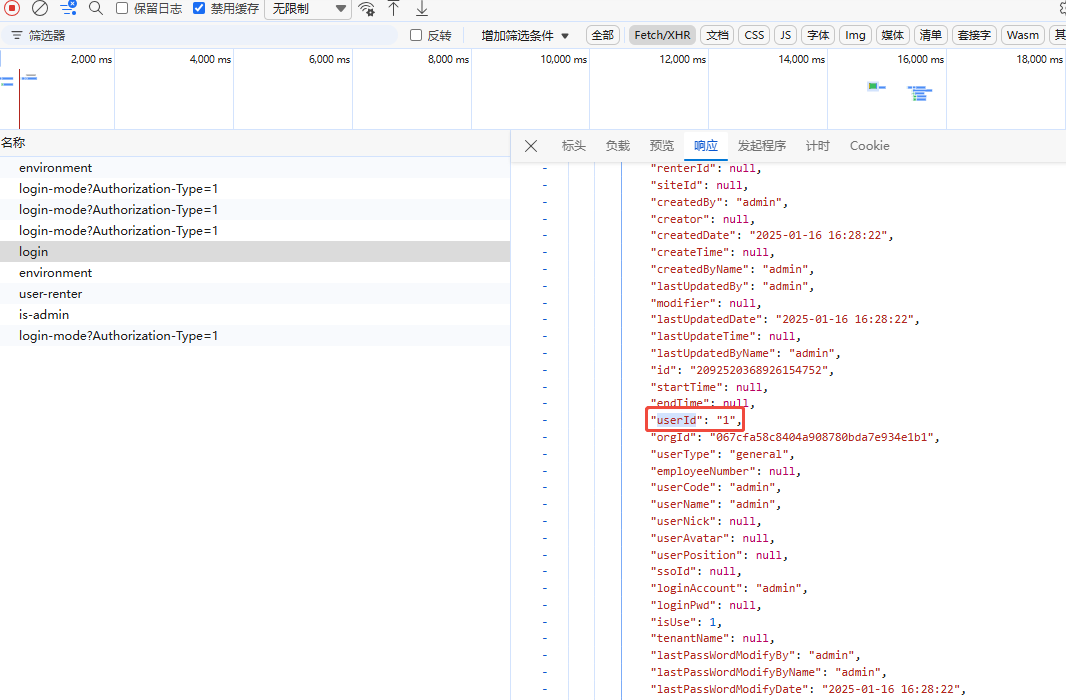Viewport: 1066px width, 700px height.
Task: Filter by 套接字 request type
Action: [x=974, y=35]
